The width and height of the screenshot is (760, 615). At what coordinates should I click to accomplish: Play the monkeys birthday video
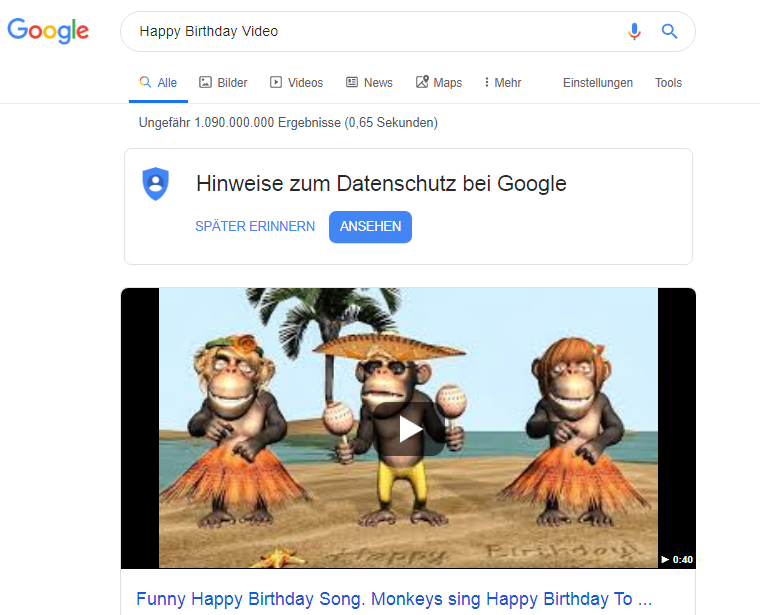pos(409,428)
